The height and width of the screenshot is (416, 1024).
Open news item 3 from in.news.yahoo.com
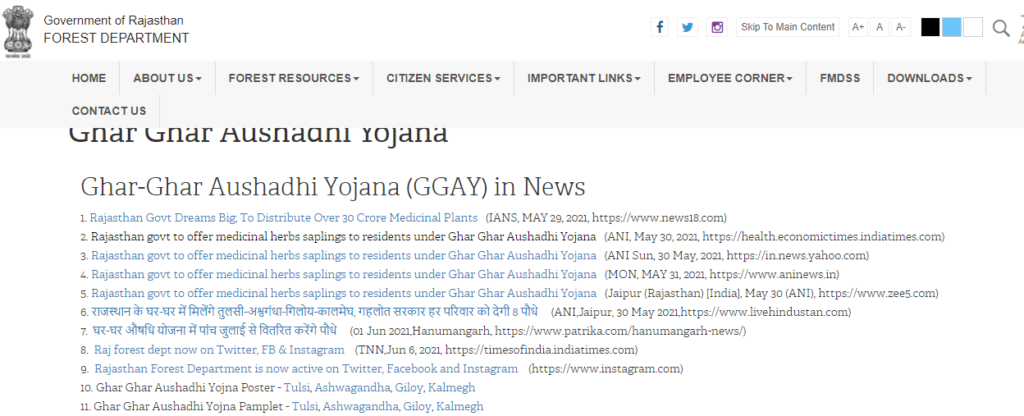pyautogui.click(x=344, y=255)
